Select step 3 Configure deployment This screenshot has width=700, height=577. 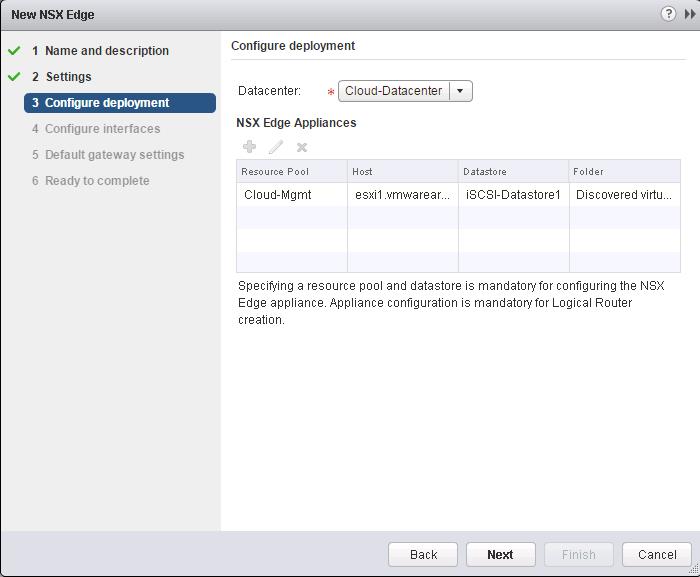[120, 103]
